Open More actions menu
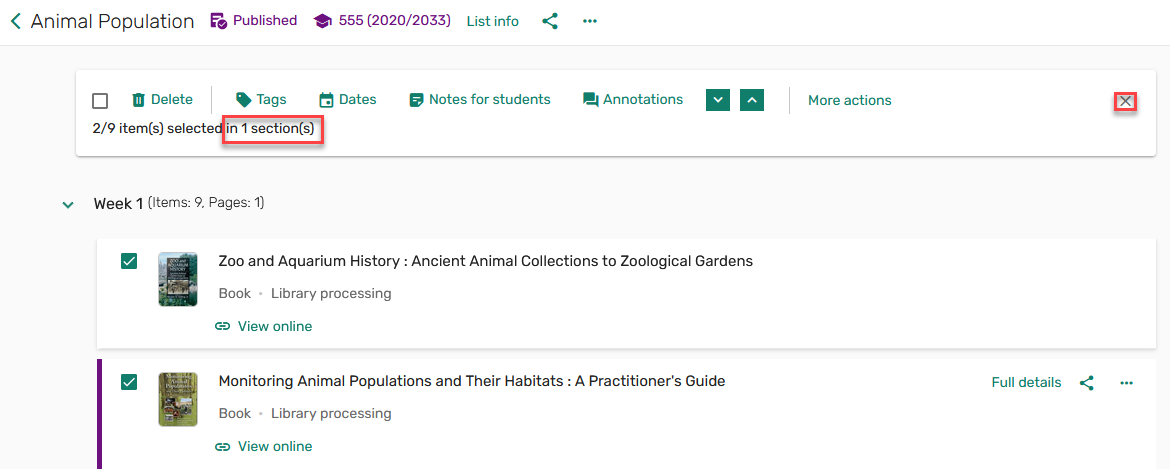Screen dimensions: 1170x469 [x=849, y=100]
